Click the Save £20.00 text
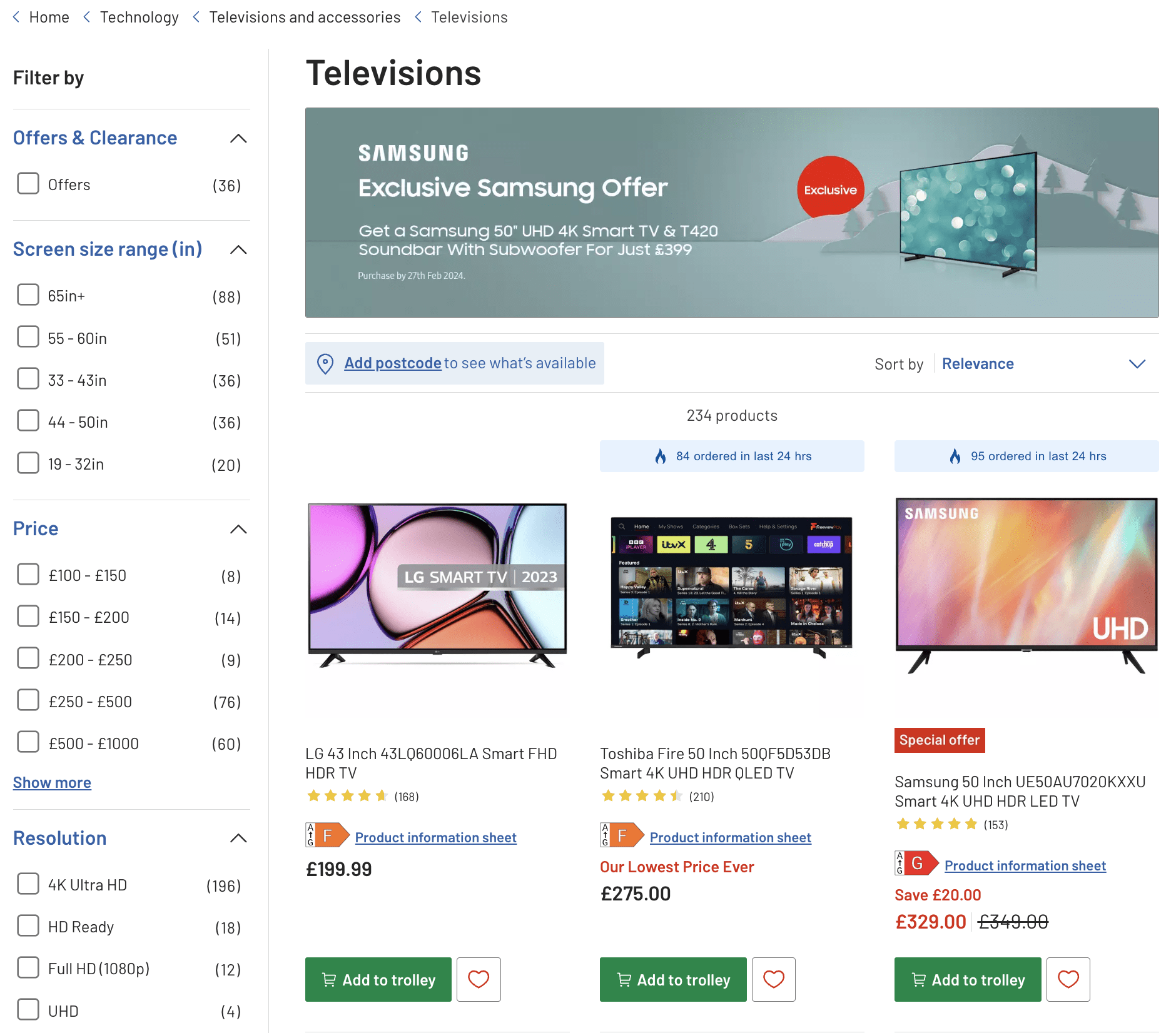This screenshot has height=1033, width=1176. pos(938,895)
